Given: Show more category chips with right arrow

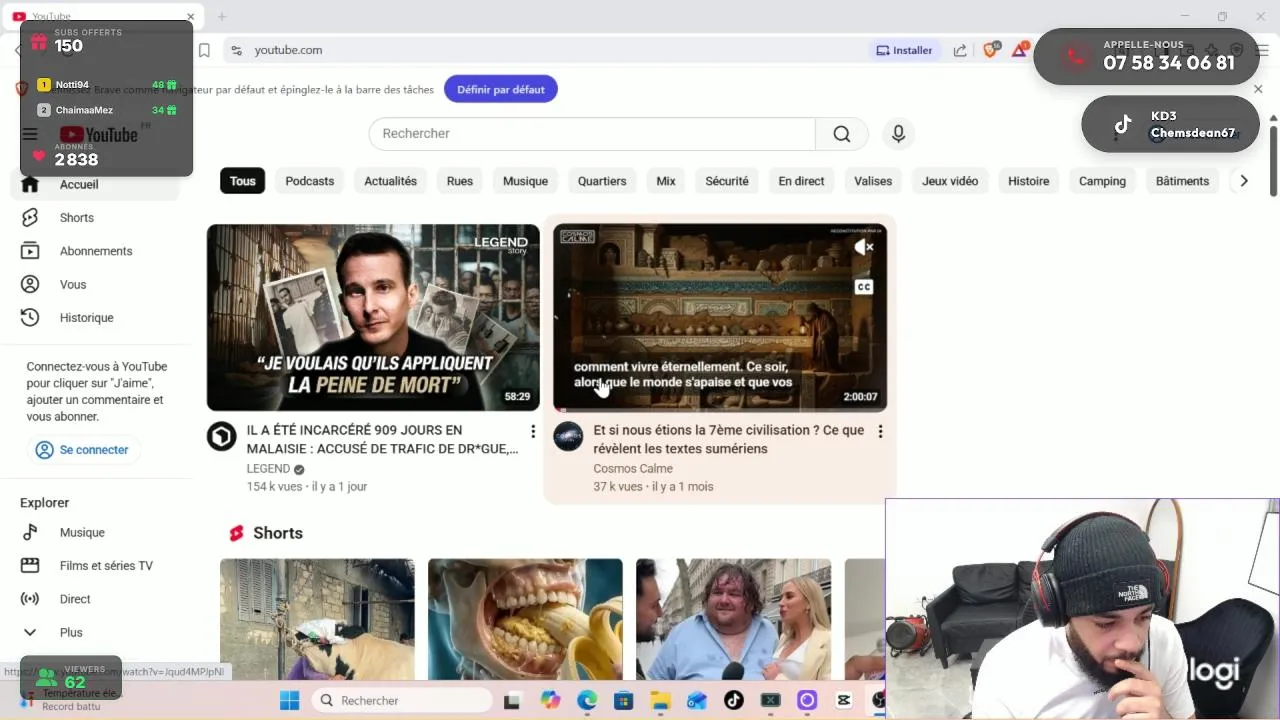Looking at the screenshot, I should click(1243, 181).
